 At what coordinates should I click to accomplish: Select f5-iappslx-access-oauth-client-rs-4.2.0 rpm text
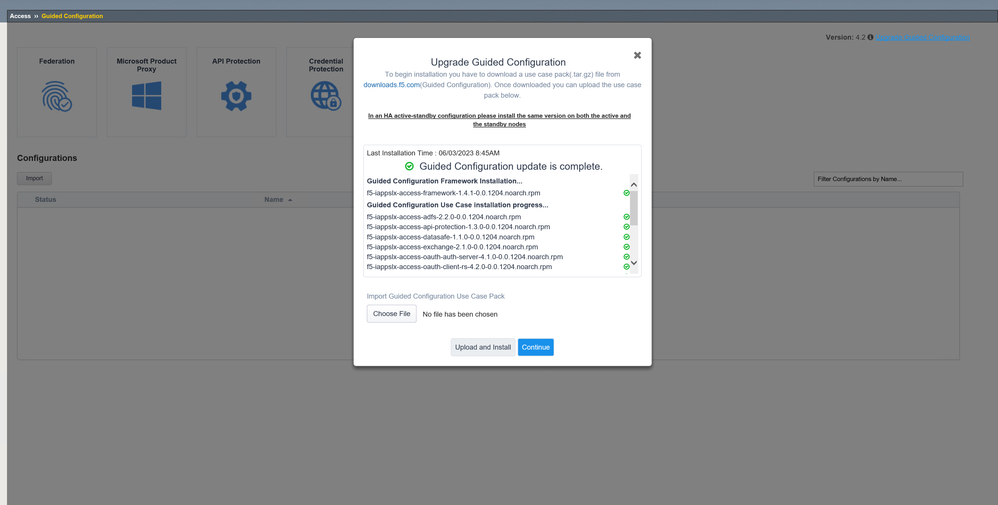coord(460,267)
